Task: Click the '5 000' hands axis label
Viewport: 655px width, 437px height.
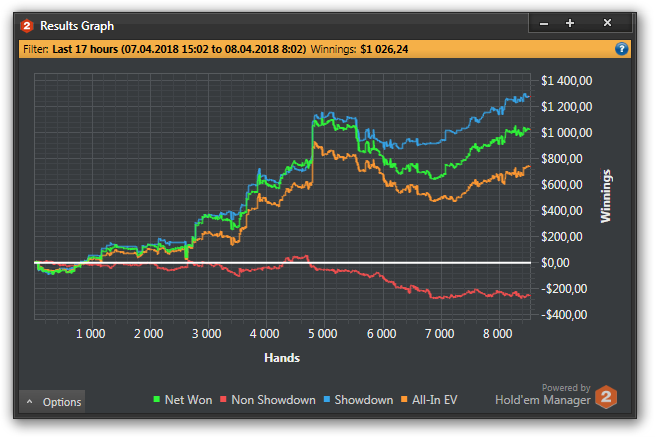Action: click(x=322, y=334)
